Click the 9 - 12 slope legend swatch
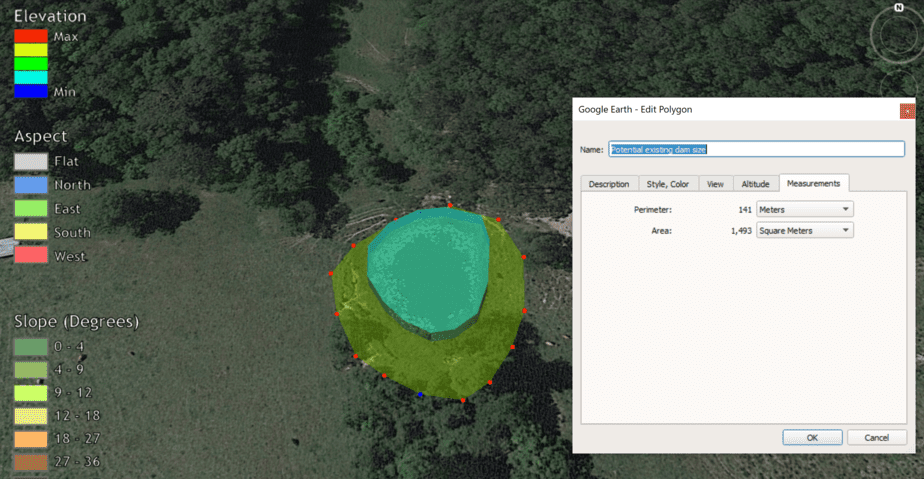This screenshot has width=924, height=479. (31, 393)
